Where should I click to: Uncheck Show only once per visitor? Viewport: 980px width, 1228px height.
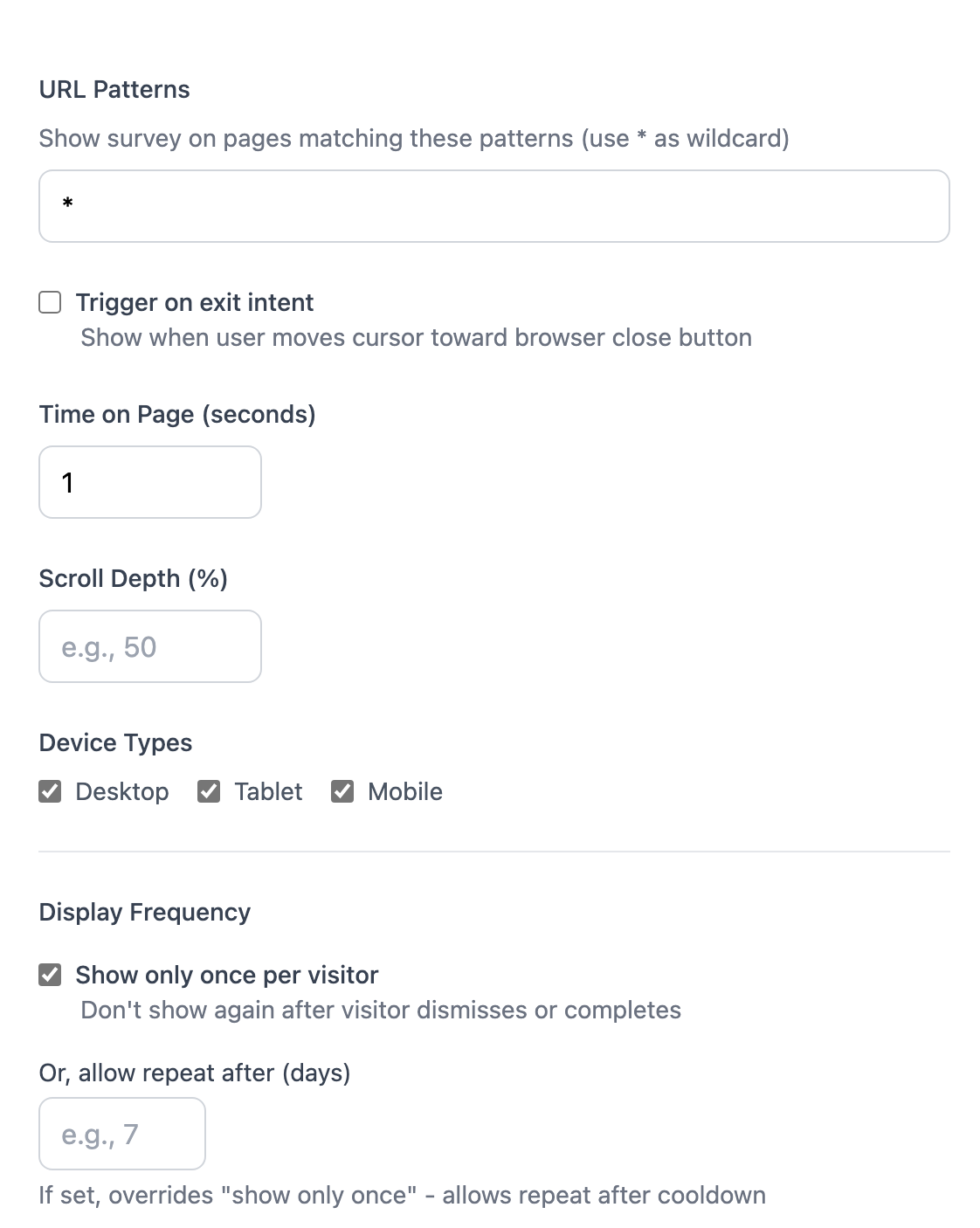tap(50, 975)
